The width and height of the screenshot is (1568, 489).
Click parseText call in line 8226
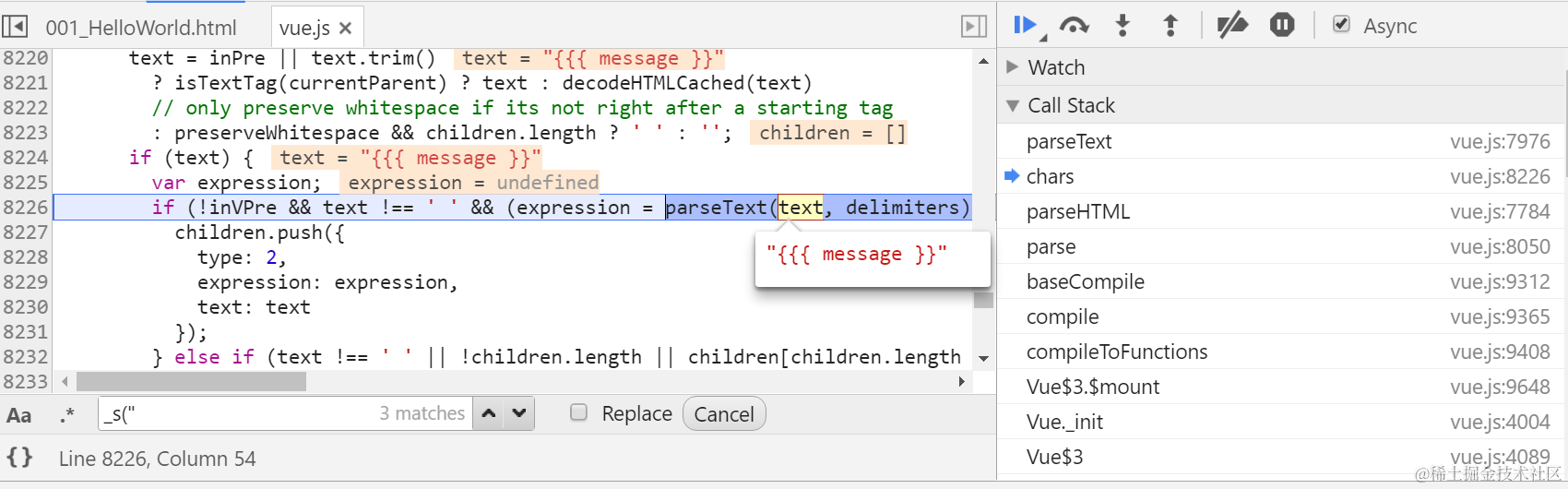point(717,208)
